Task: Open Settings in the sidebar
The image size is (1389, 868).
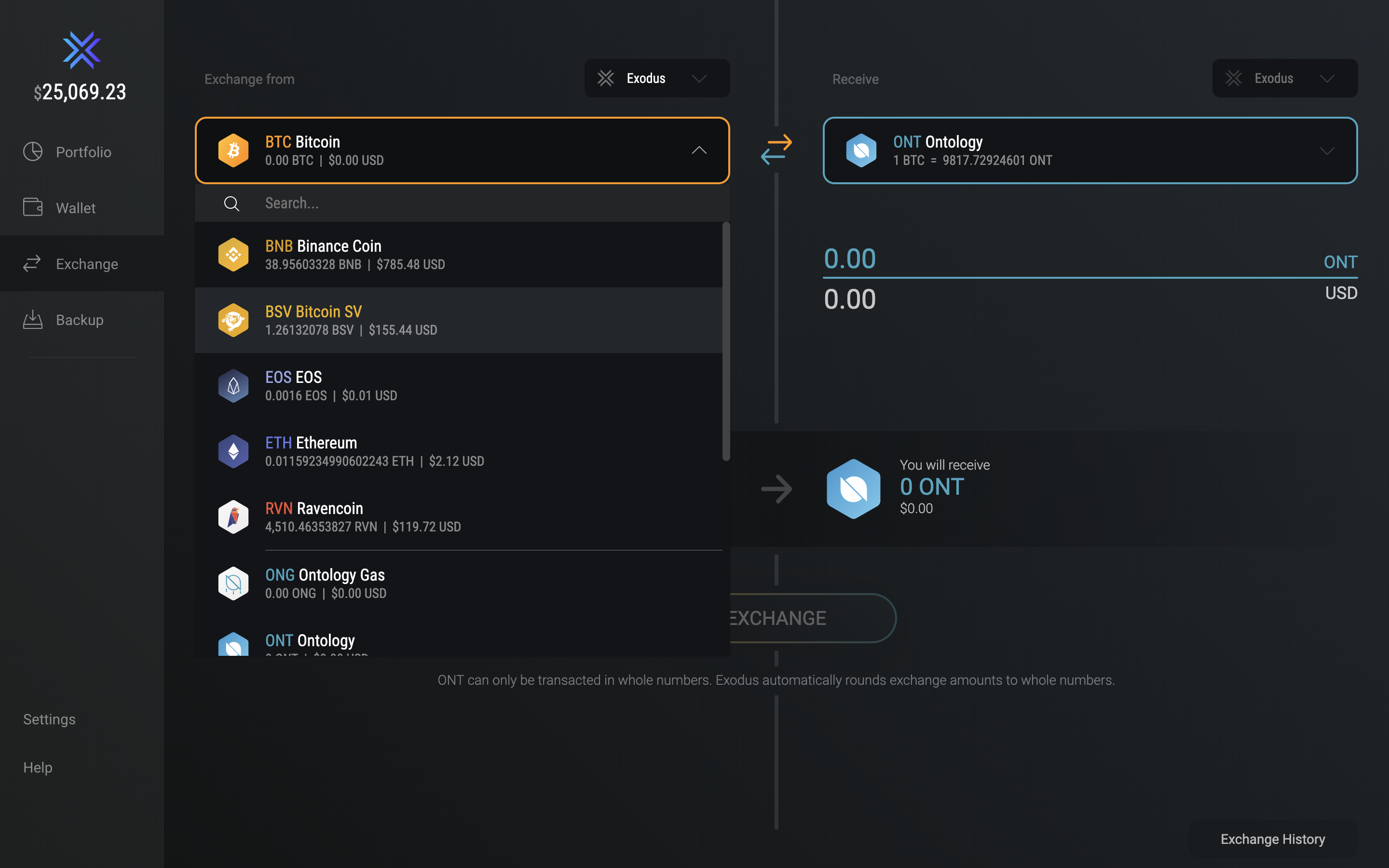Action: [49, 719]
